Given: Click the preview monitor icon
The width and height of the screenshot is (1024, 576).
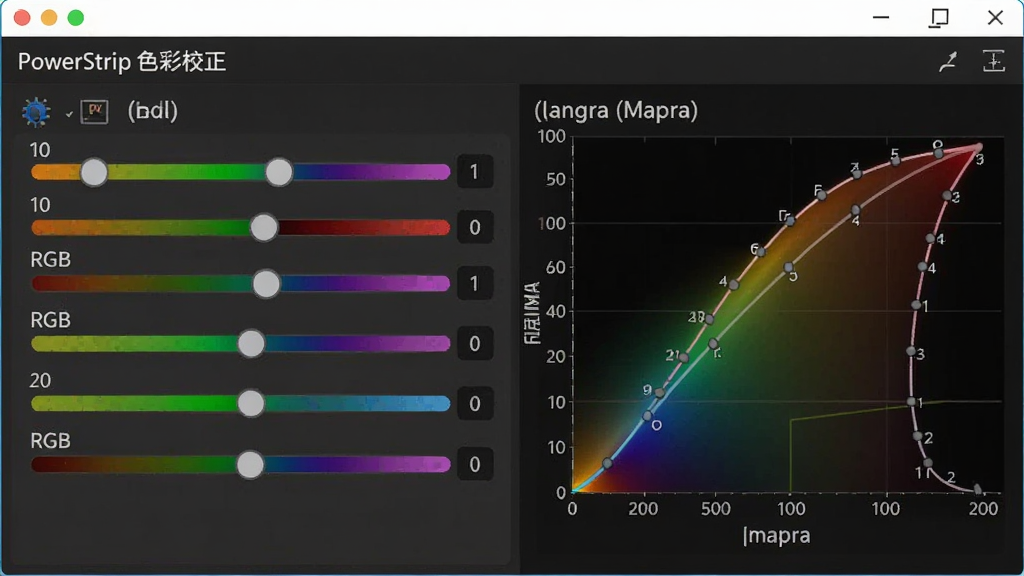Looking at the screenshot, I should [x=94, y=112].
